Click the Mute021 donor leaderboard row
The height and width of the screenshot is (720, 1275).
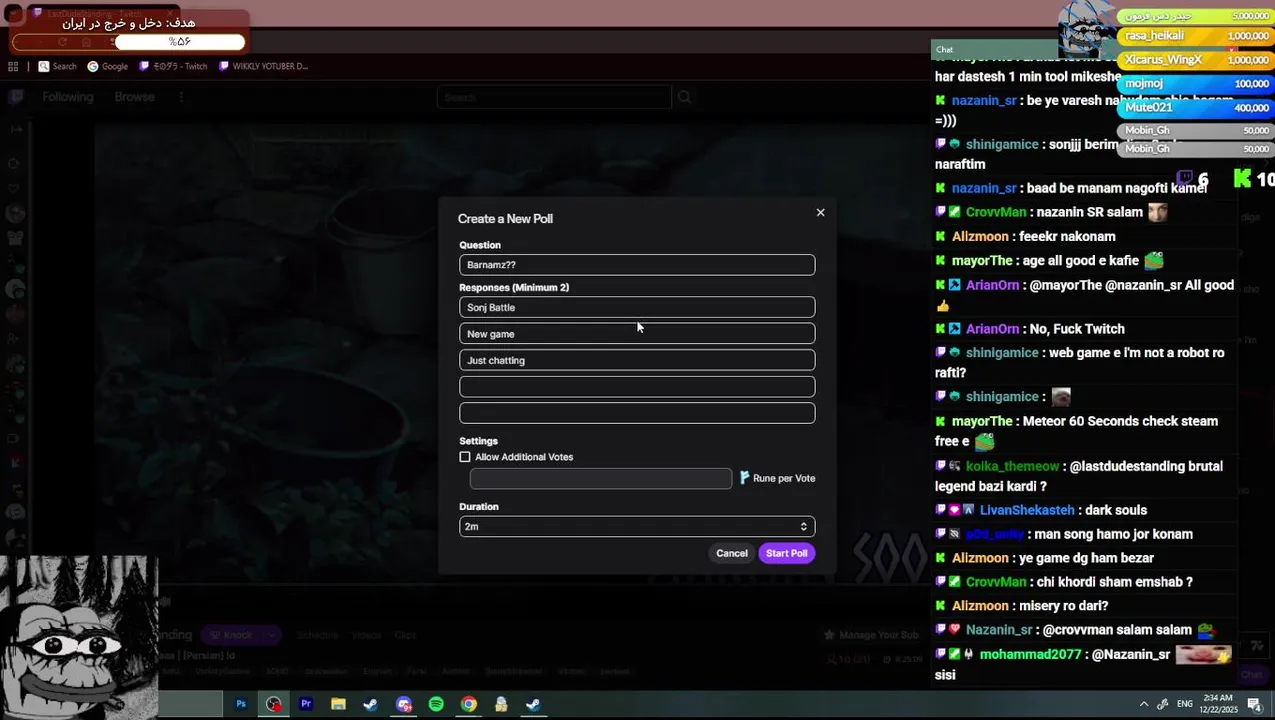click(x=1196, y=107)
